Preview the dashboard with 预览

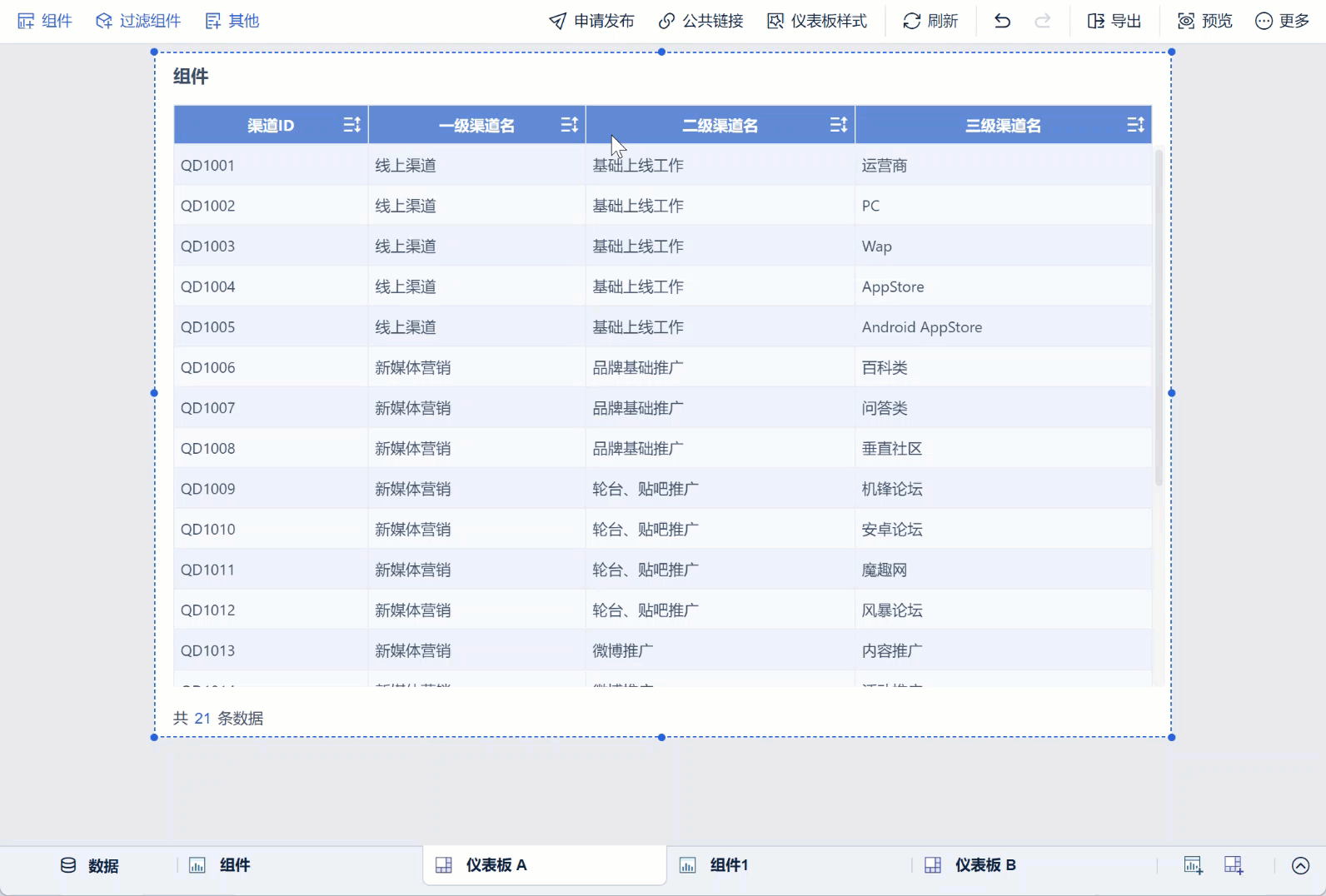point(1205,21)
